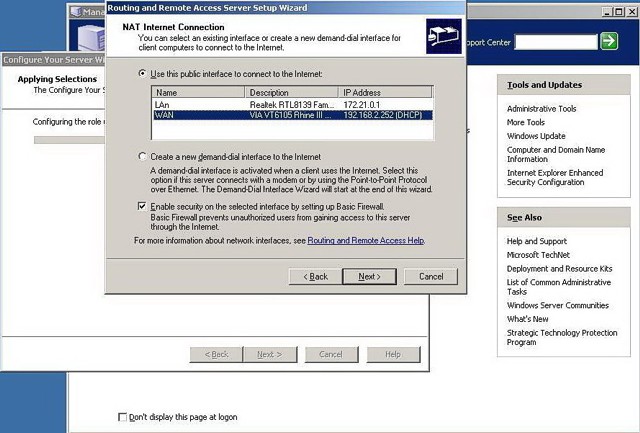
Task: Click 172.21.0.1 IP address cell
Action: click(361, 105)
